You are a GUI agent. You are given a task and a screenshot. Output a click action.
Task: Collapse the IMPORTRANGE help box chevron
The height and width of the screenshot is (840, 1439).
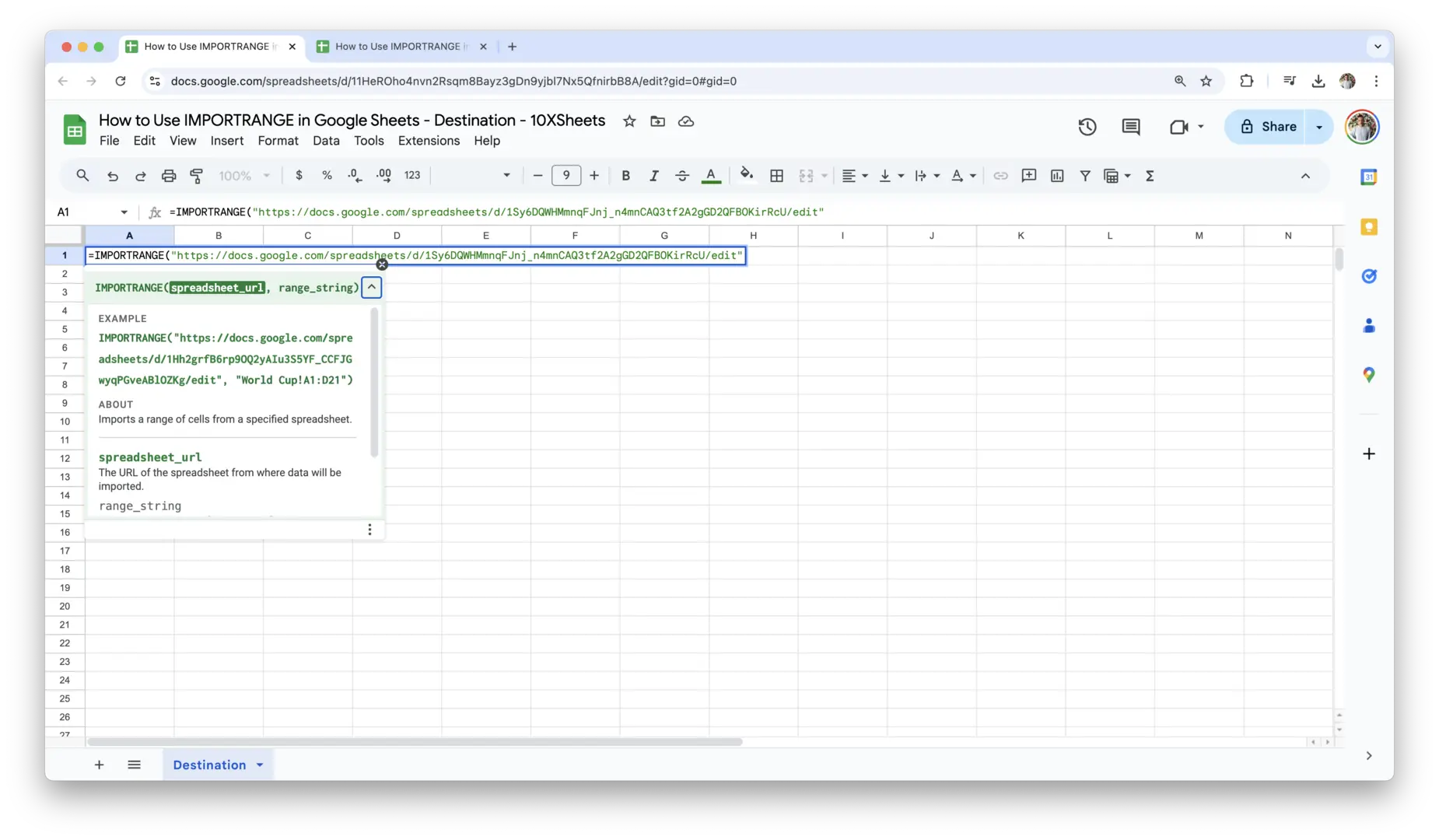[372, 288]
